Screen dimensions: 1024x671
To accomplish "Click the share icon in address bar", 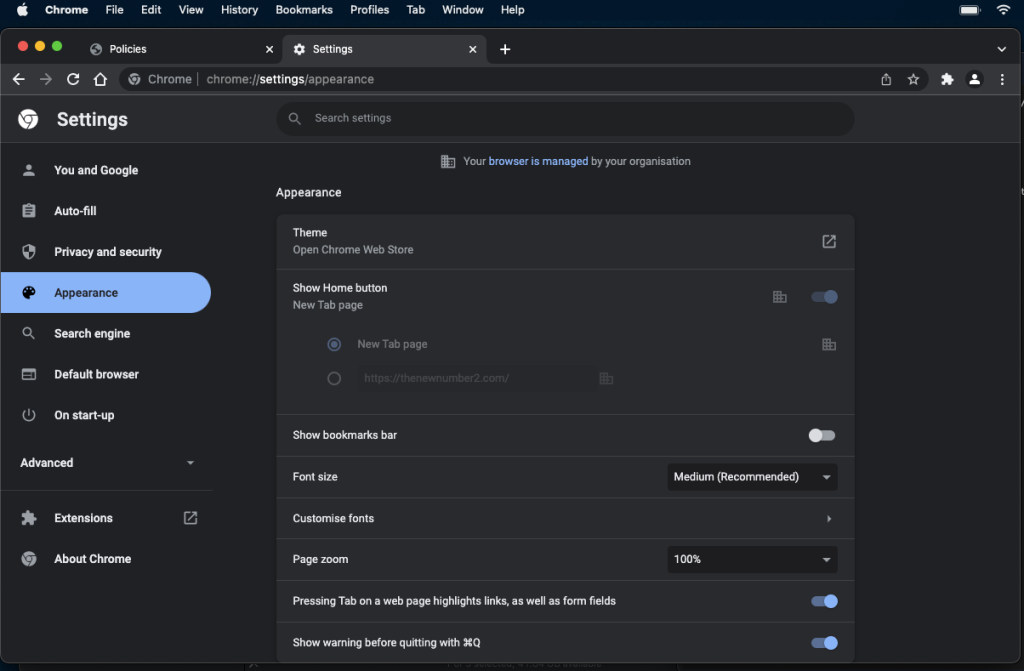I will coord(886,79).
